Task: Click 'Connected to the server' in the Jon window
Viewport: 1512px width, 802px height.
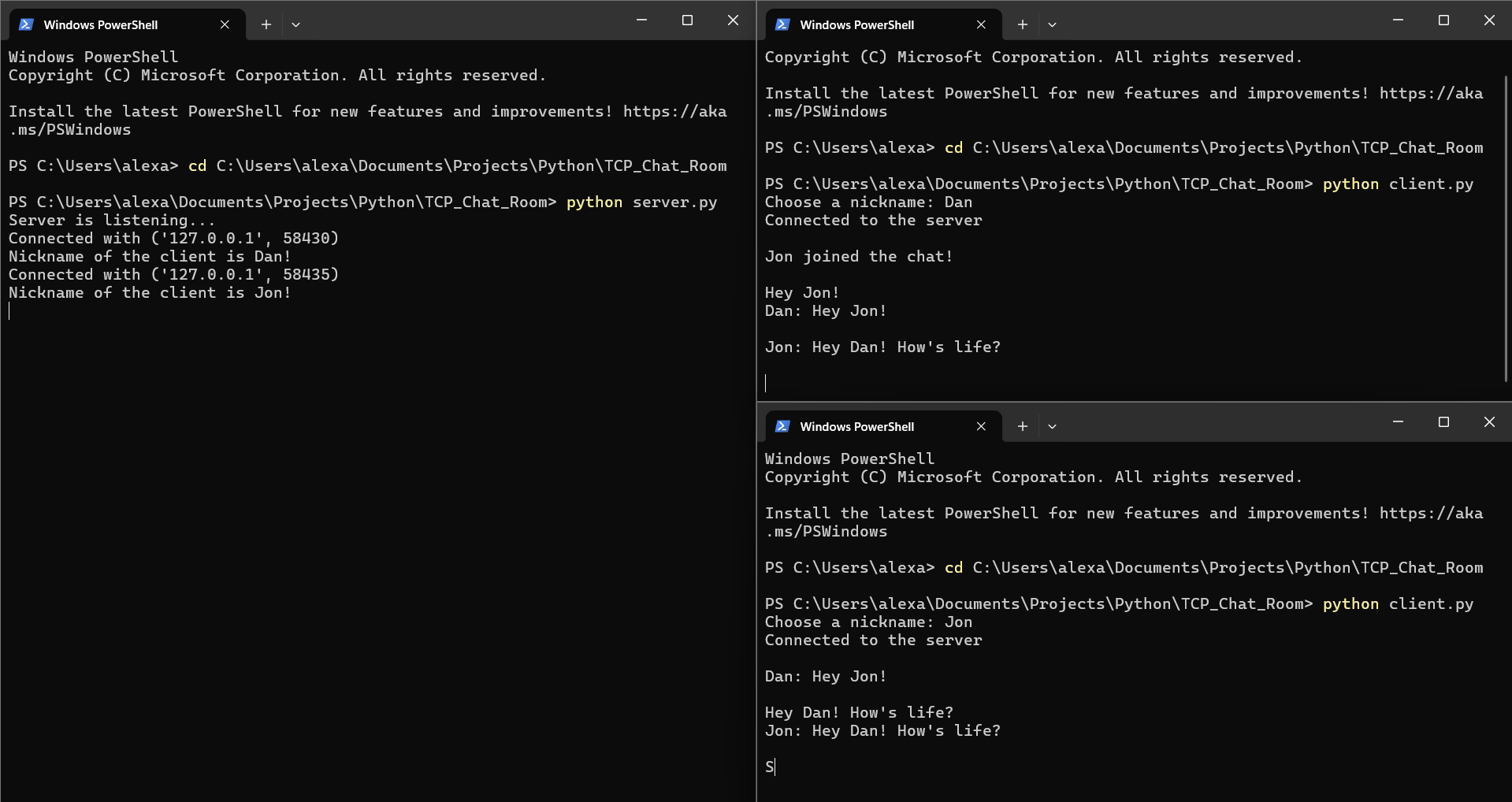Action: coord(873,640)
